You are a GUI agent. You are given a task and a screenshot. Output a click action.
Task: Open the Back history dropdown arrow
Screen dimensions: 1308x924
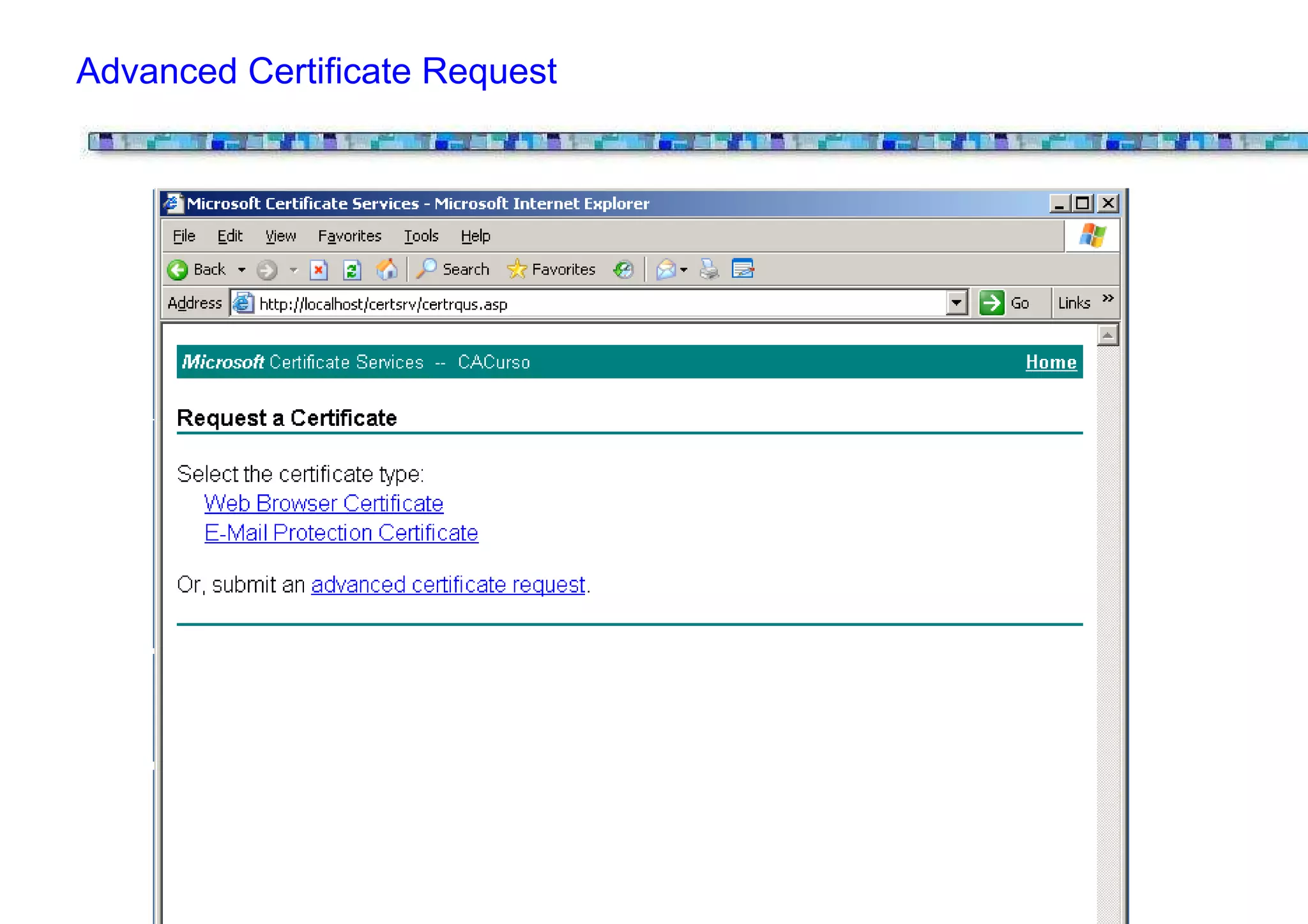(x=241, y=270)
